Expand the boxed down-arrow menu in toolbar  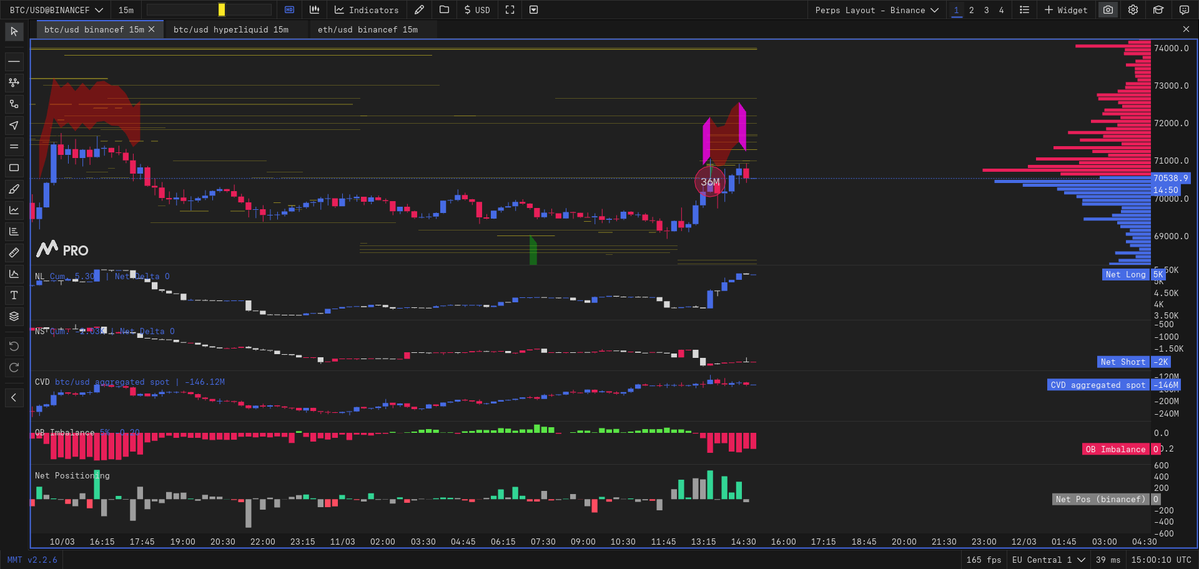pos(534,10)
